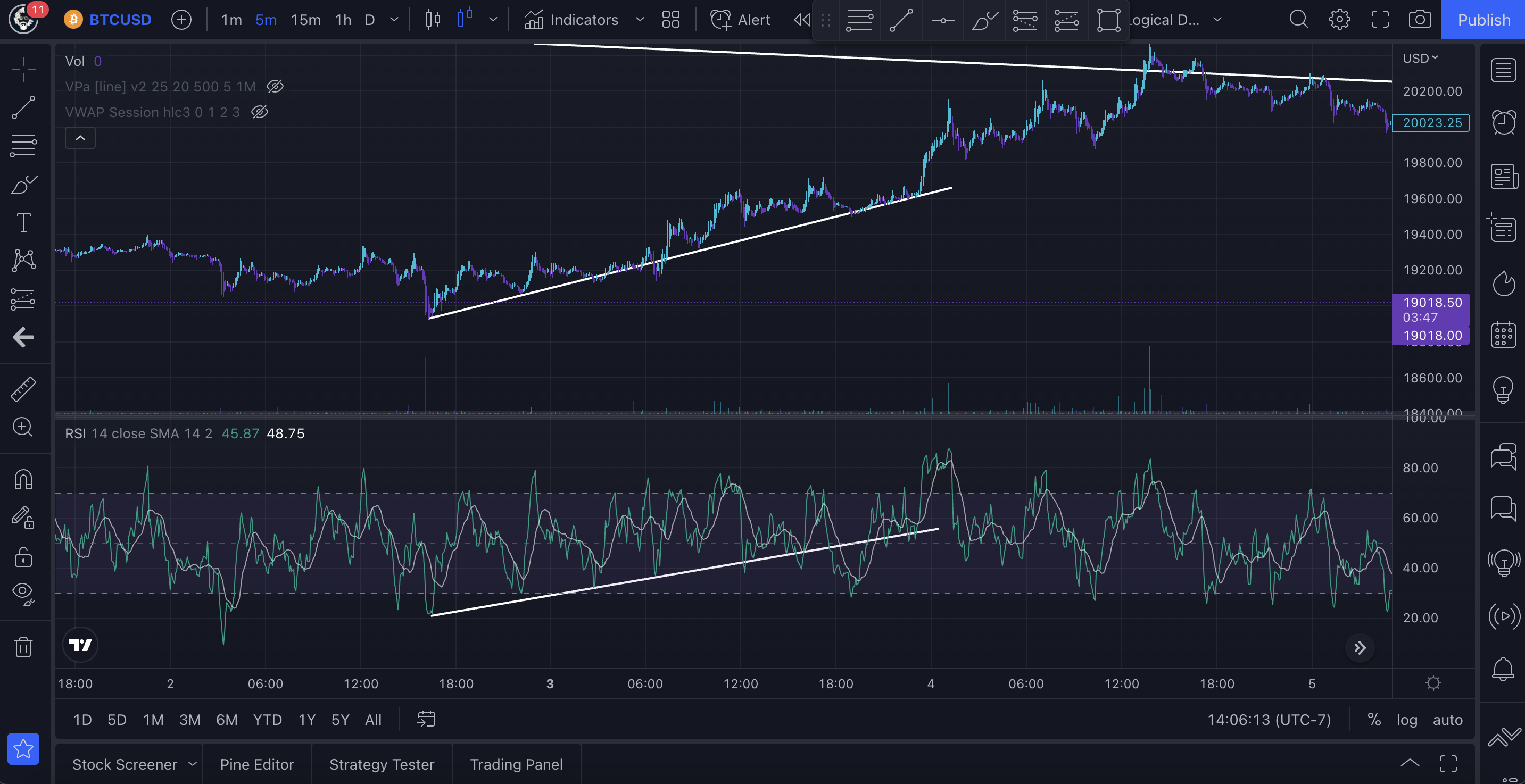Image resolution: width=1525 pixels, height=784 pixels.
Task: Click the back arrow icon
Action: point(24,337)
